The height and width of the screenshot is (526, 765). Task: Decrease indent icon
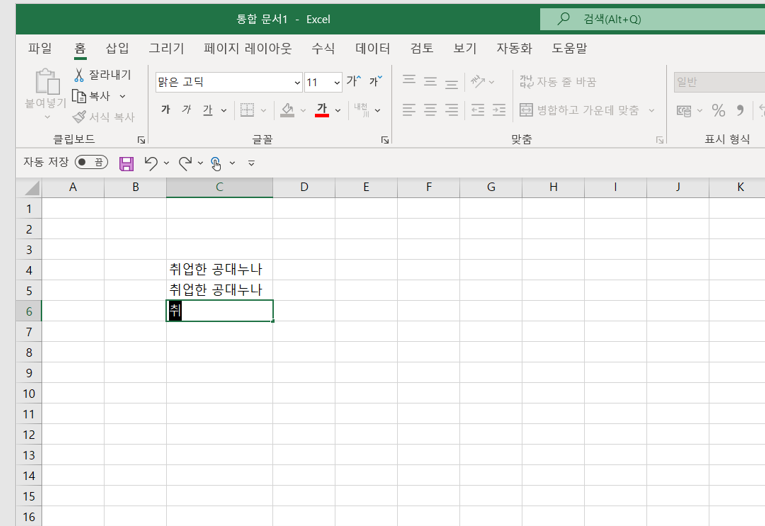tap(478, 110)
